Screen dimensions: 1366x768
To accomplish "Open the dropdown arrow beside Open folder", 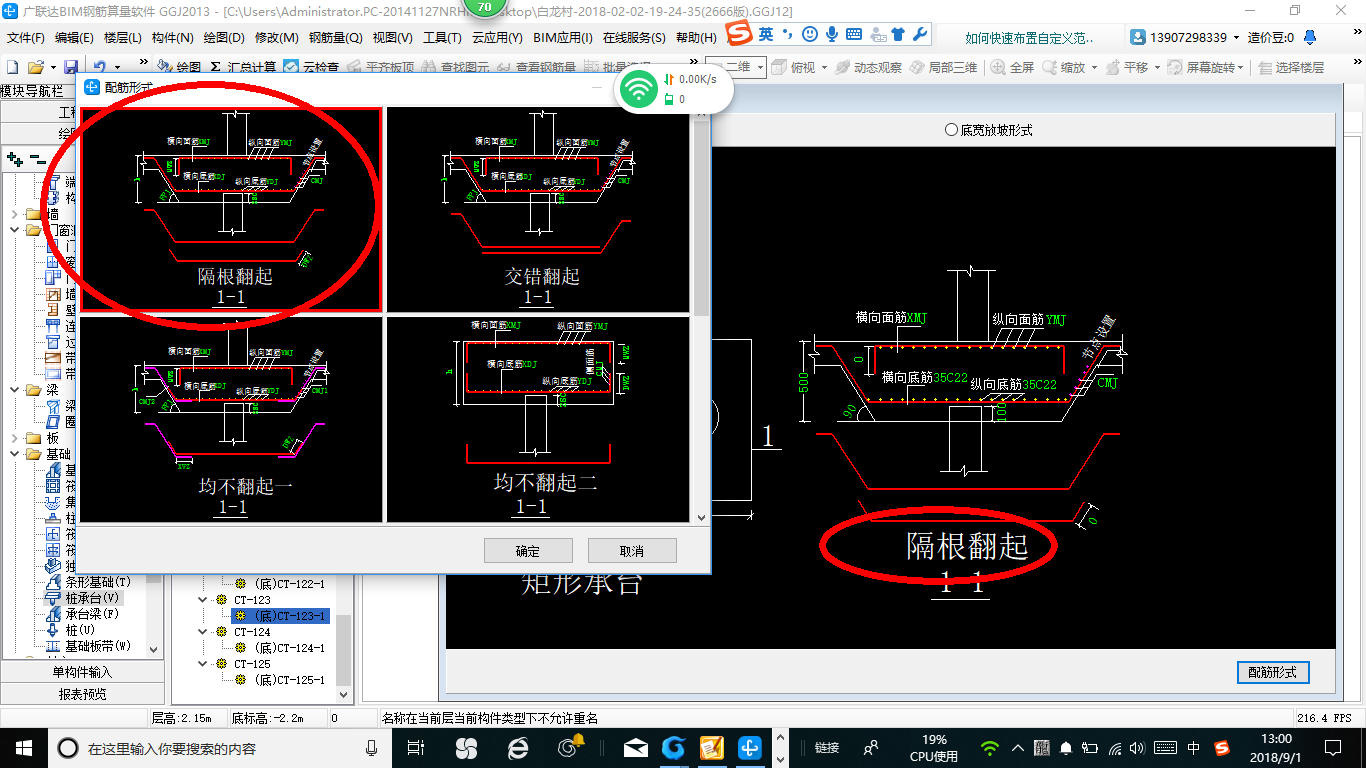I will [51, 67].
